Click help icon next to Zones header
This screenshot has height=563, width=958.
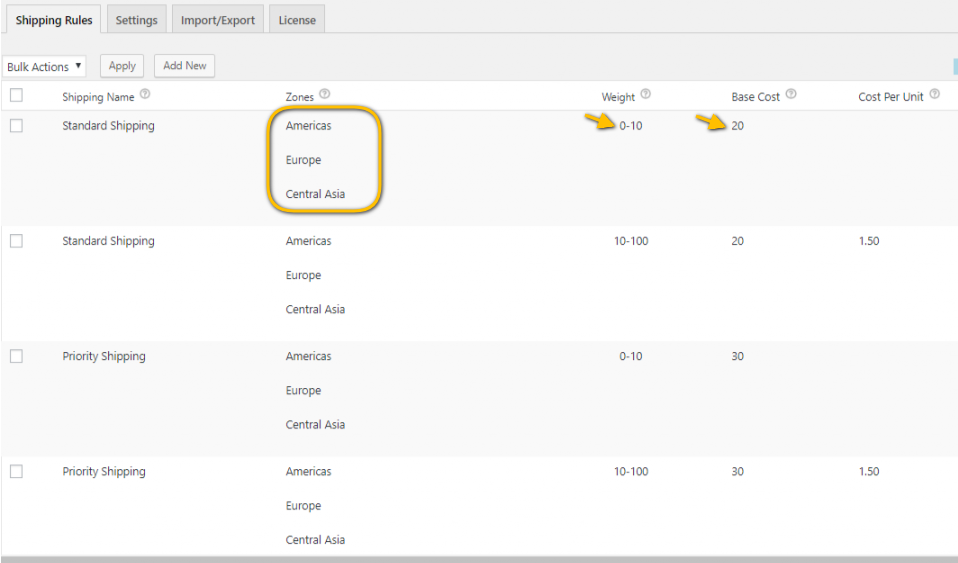[324, 94]
